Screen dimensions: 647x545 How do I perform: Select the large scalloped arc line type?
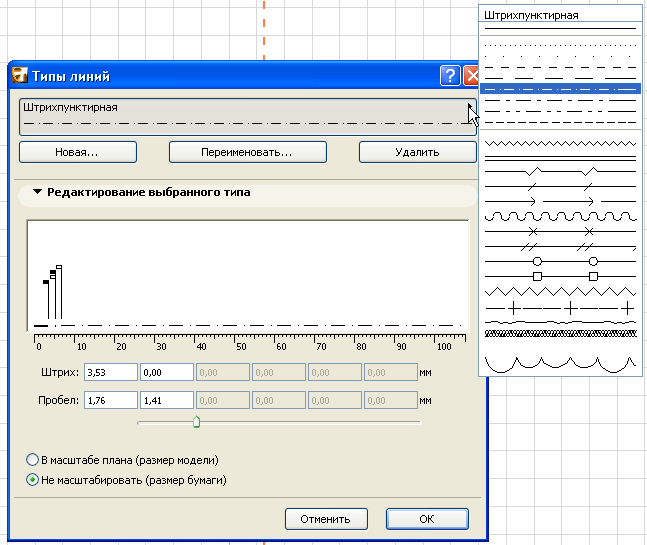coord(560,360)
